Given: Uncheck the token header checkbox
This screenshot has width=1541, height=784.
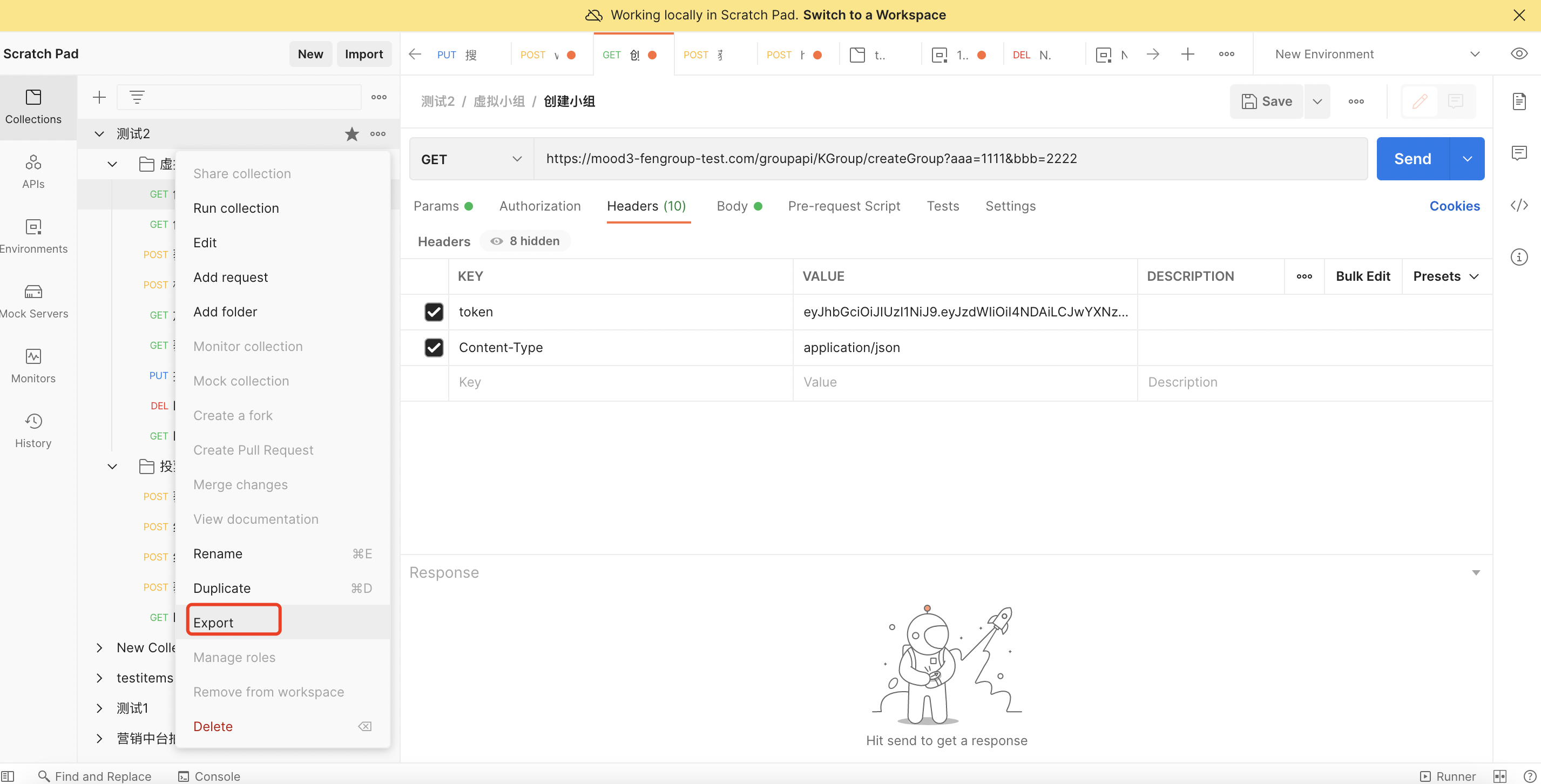Looking at the screenshot, I should pyautogui.click(x=434, y=312).
